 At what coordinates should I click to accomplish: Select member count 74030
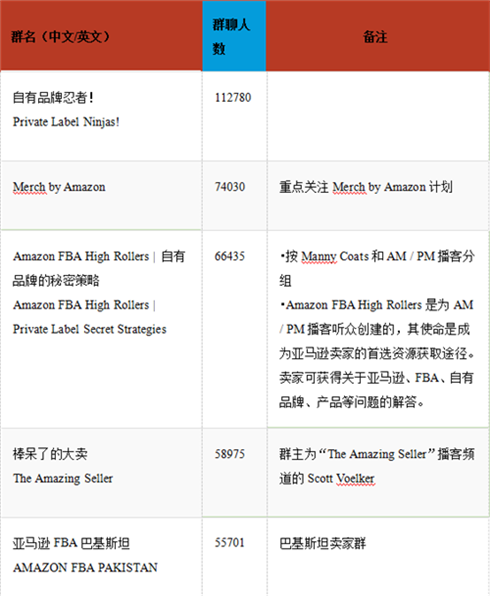(230, 187)
